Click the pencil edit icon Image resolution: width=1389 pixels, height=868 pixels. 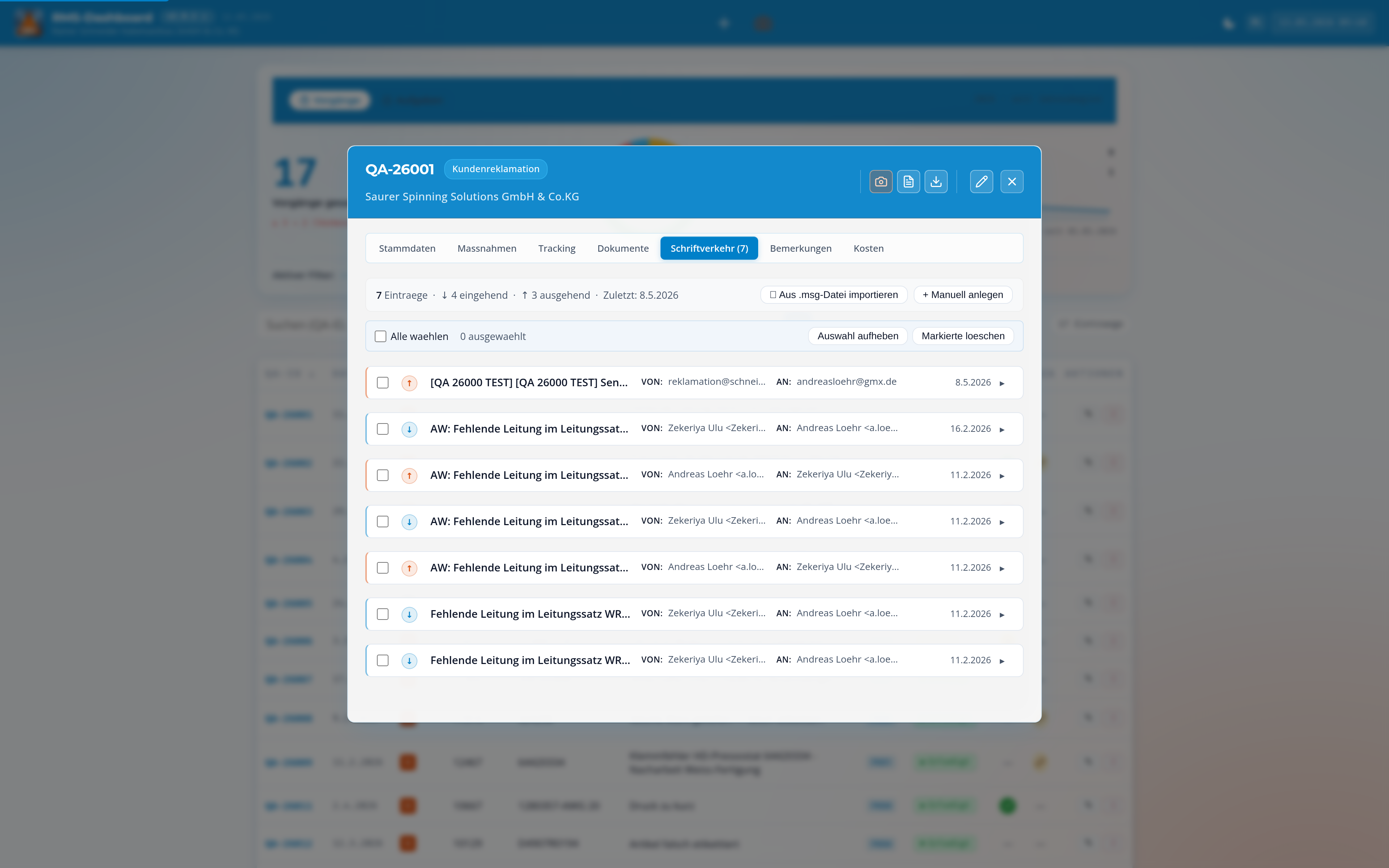point(981,182)
